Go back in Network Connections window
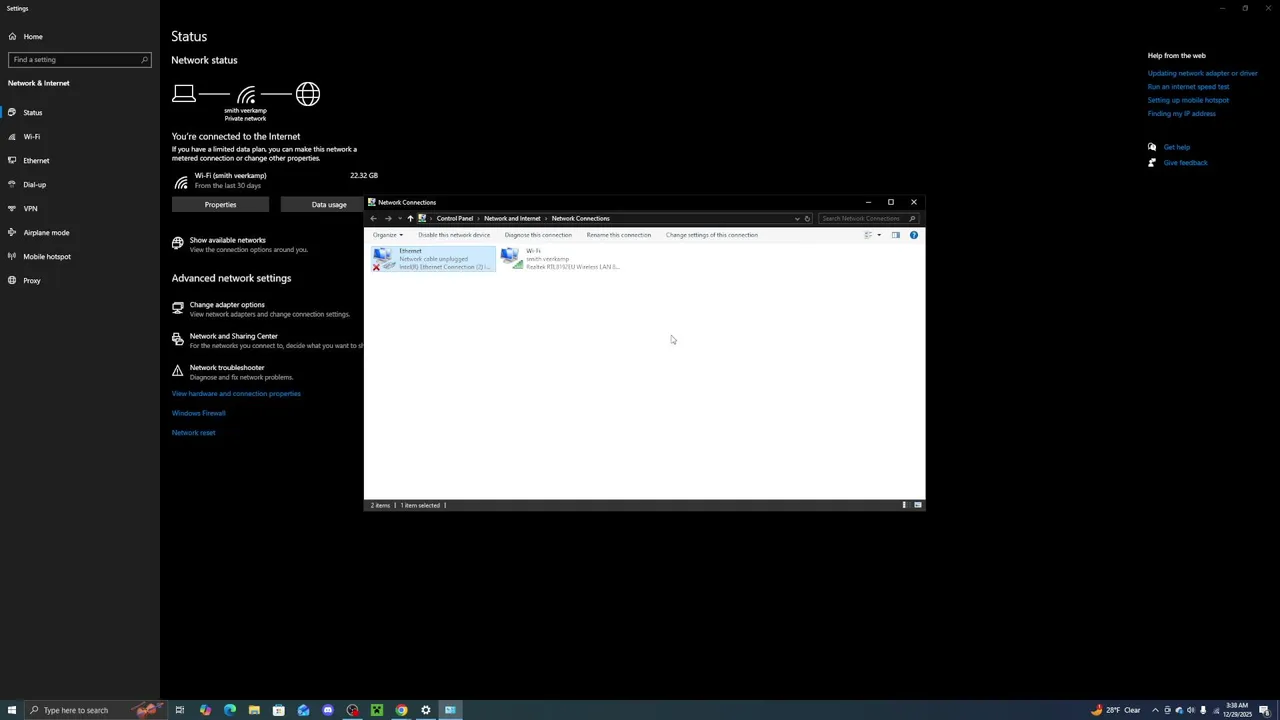The width and height of the screenshot is (1280, 720). pyautogui.click(x=374, y=218)
